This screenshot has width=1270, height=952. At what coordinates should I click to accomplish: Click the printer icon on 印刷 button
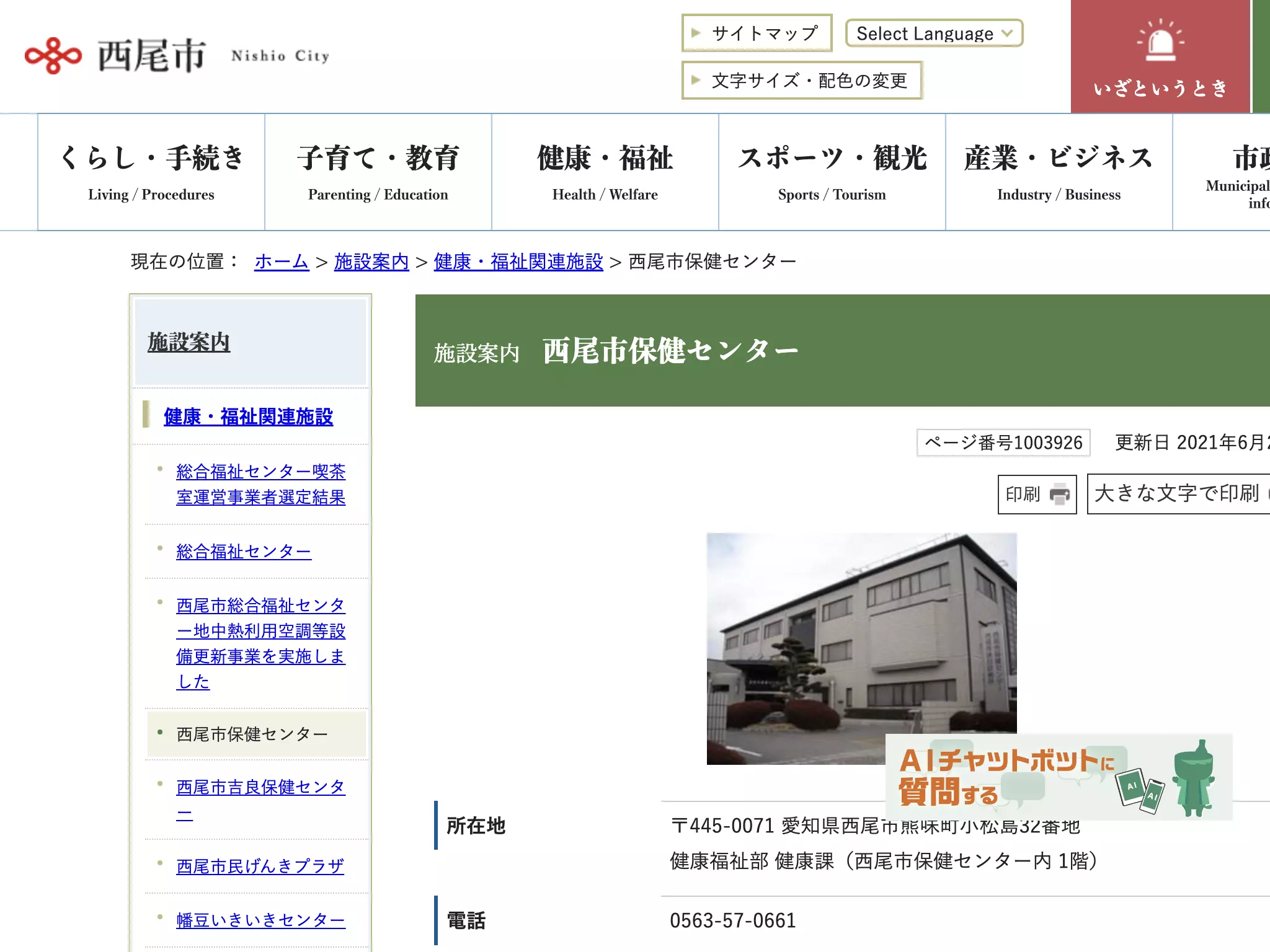point(1059,495)
